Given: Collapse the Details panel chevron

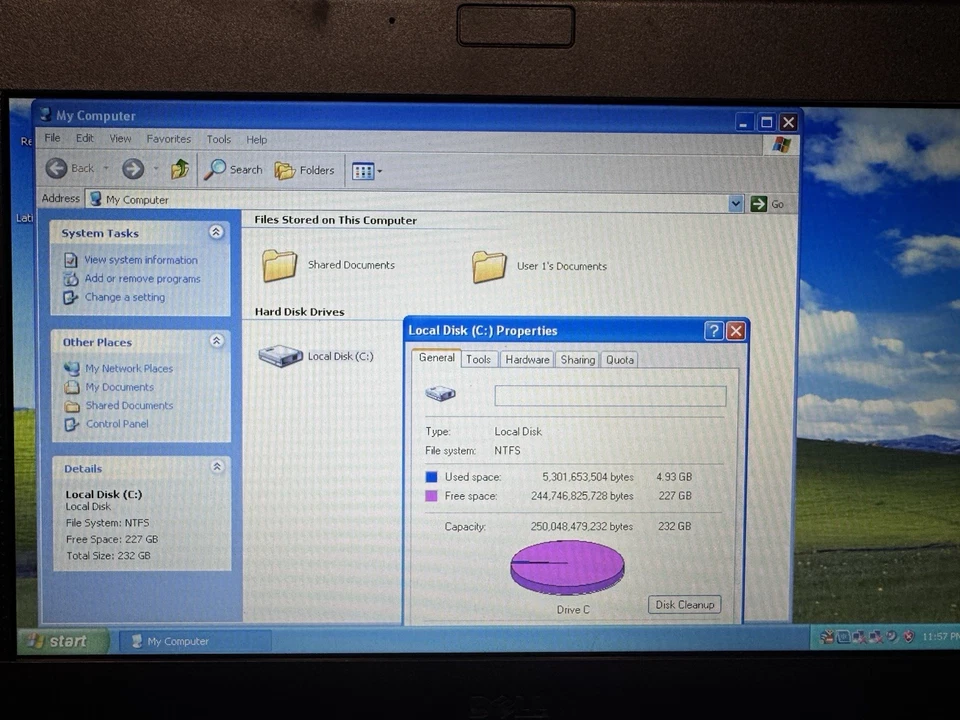Looking at the screenshot, I should tap(216, 466).
